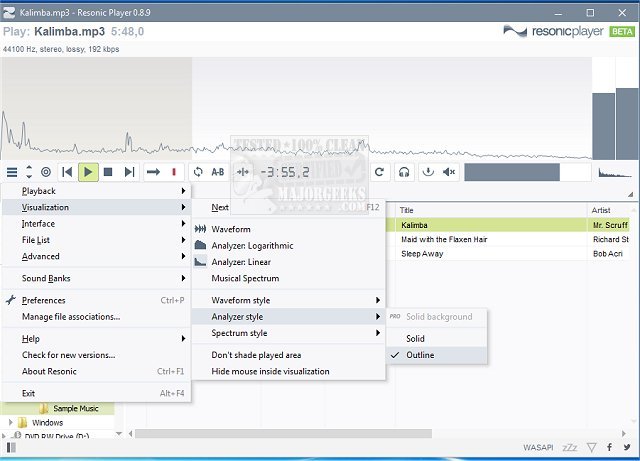The height and width of the screenshot is (461, 640).
Task: Toggle Don't shade played area
Action: [288, 355]
